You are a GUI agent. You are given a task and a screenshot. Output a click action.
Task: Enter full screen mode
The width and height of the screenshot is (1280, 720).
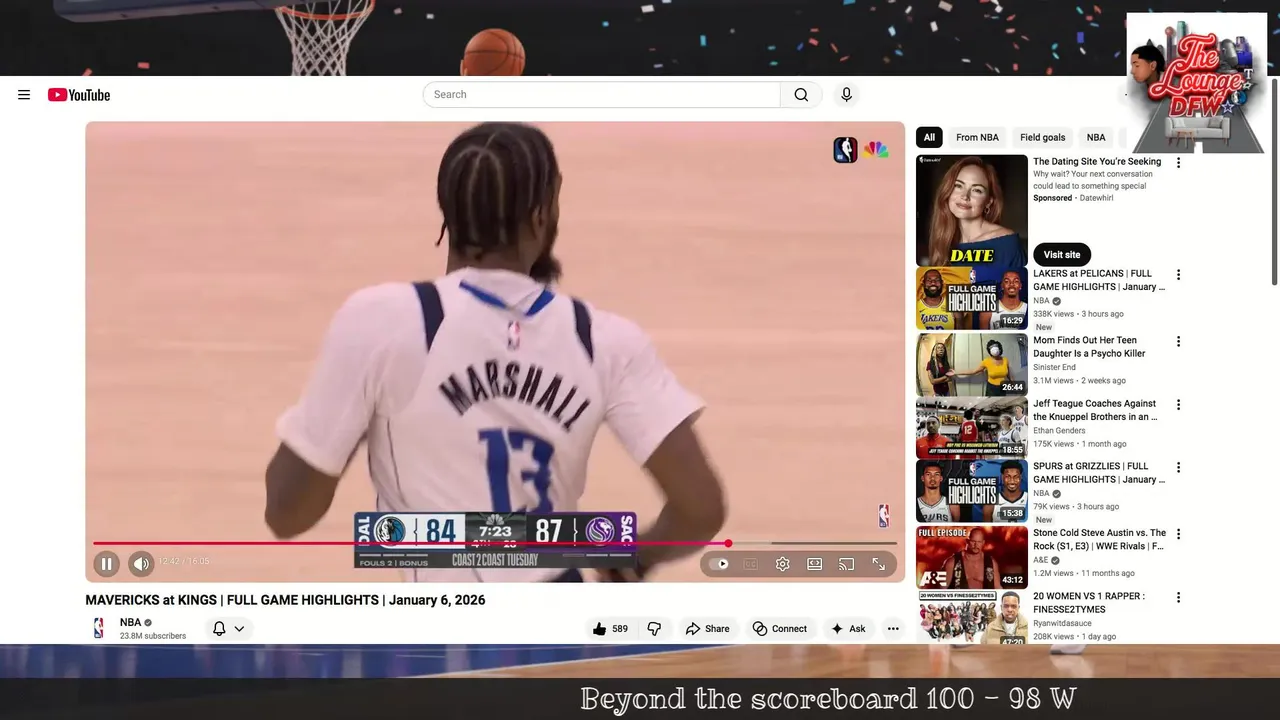tap(879, 564)
